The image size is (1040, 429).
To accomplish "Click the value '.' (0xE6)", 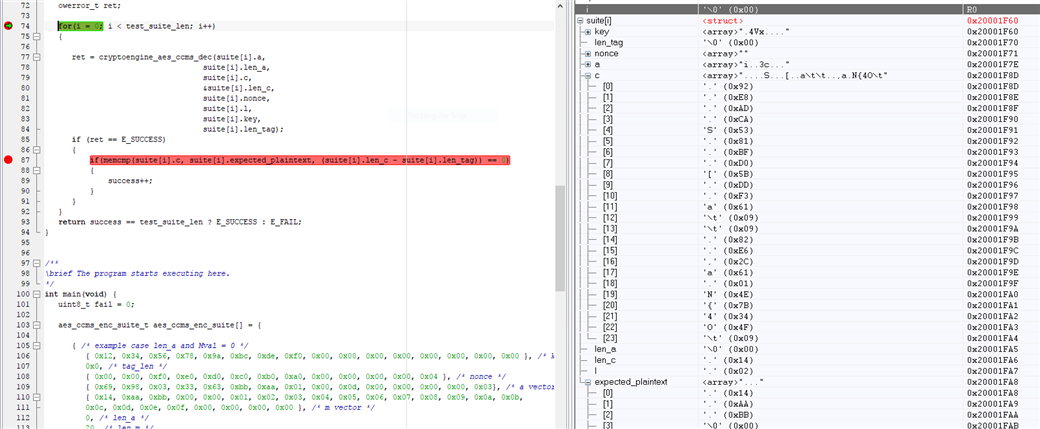I will tap(727, 250).
